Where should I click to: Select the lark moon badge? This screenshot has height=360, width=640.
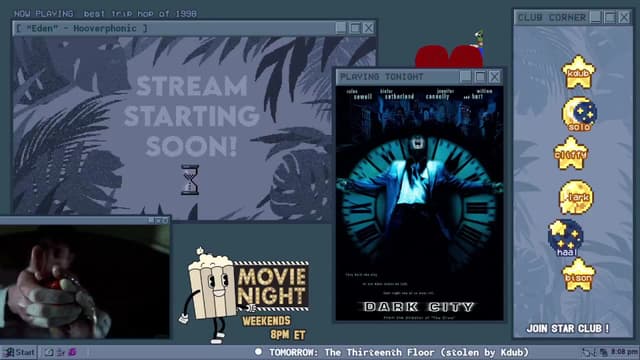576,198
